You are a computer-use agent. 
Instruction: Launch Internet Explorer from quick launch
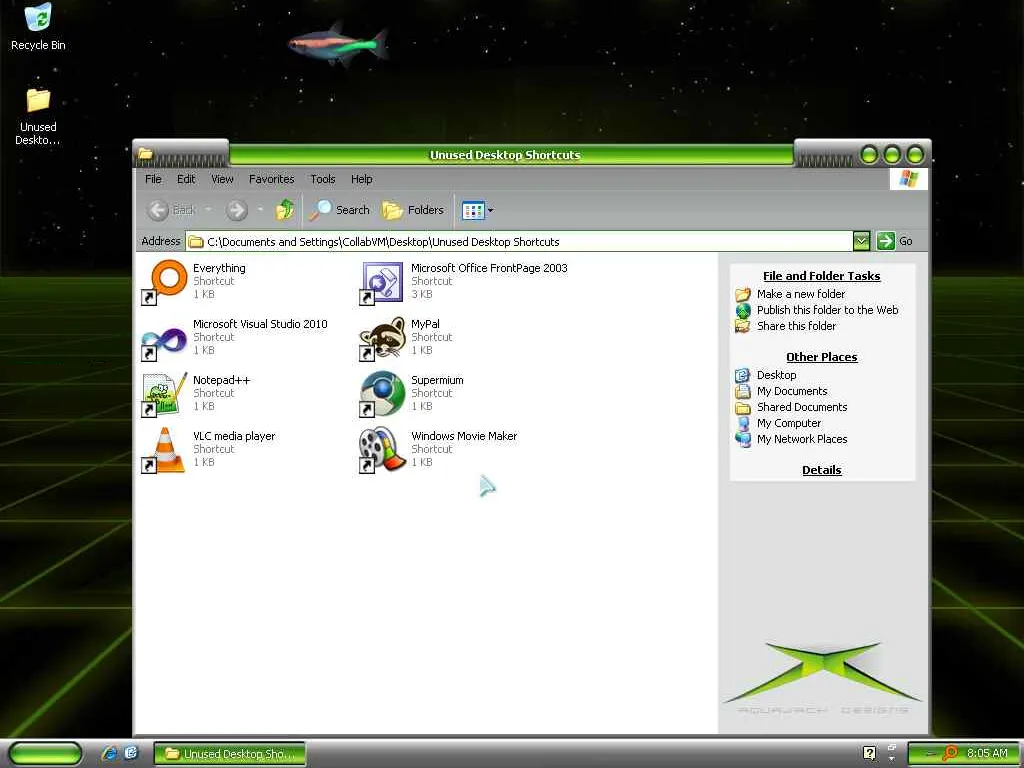click(x=109, y=753)
